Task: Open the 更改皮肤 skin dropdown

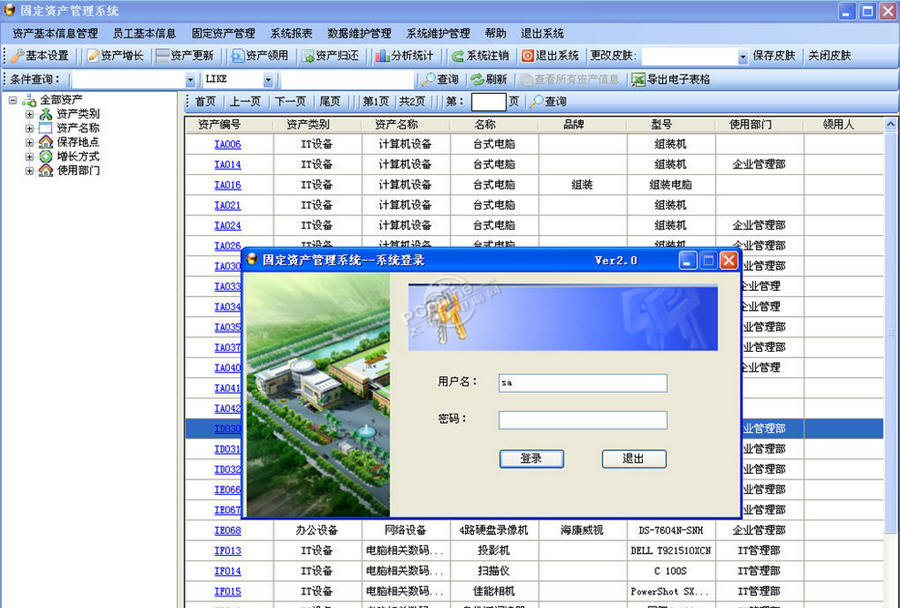Action: [x=743, y=56]
